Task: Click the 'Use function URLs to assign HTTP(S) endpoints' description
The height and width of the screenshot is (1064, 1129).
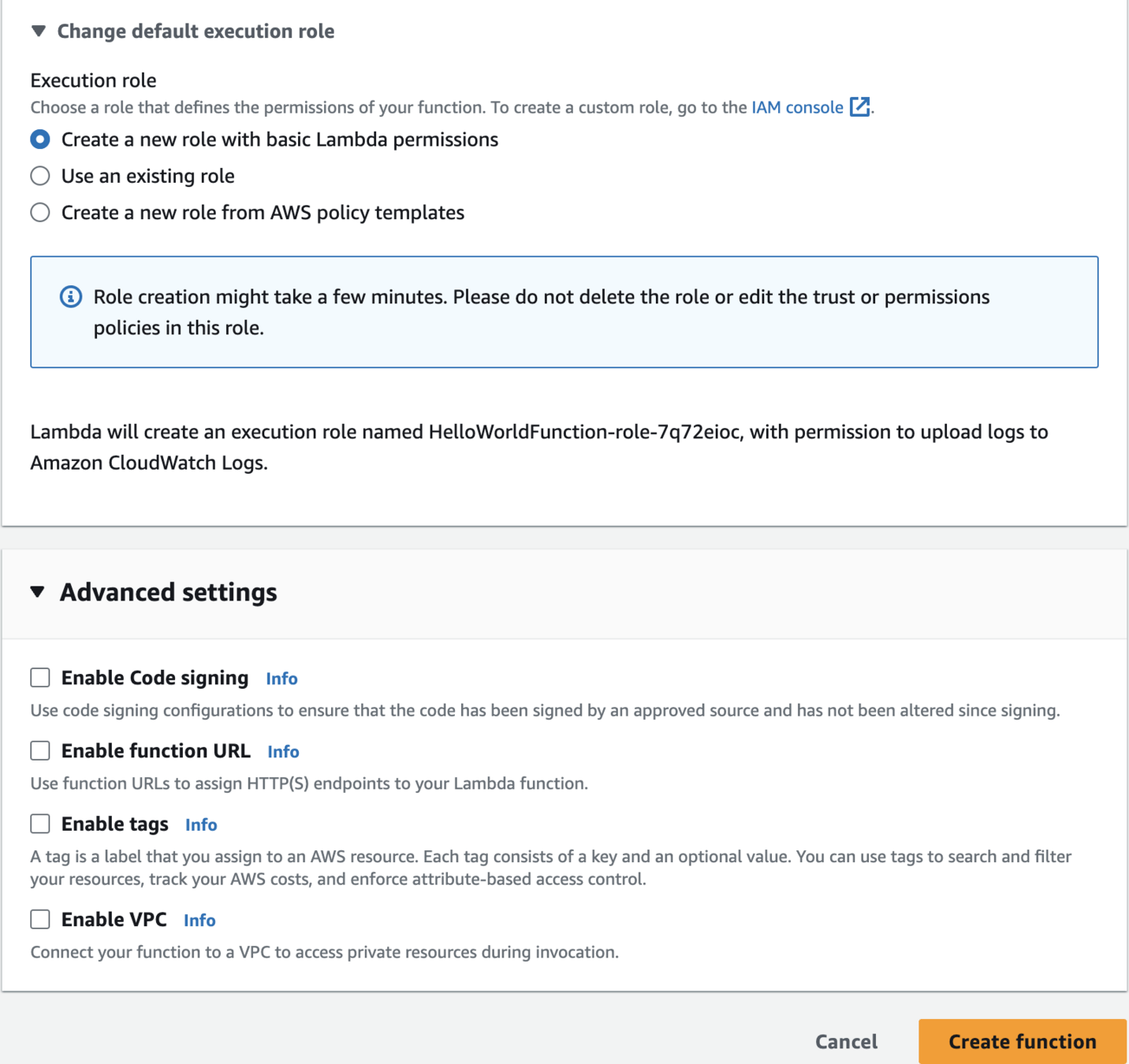Action: tap(309, 783)
